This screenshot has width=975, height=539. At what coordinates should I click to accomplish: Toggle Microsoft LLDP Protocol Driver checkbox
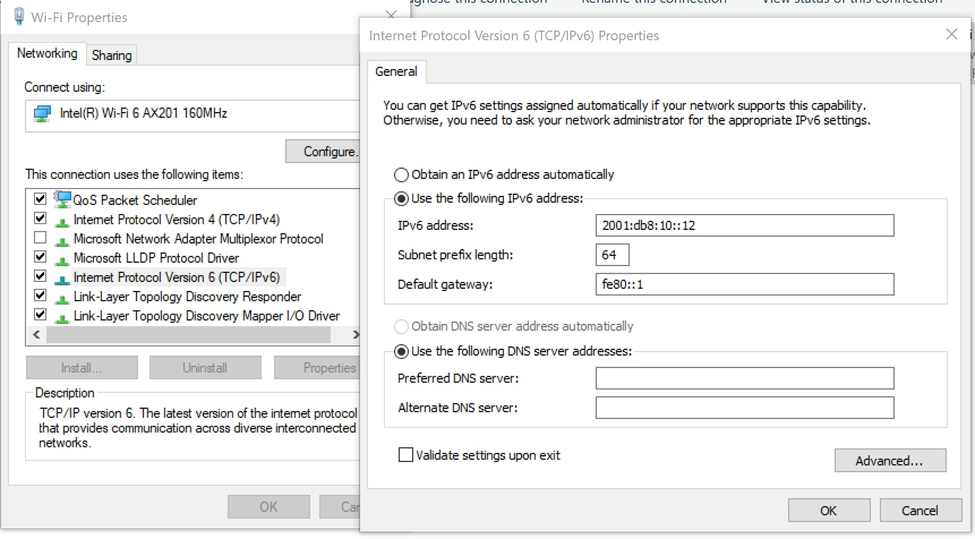tap(40, 257)
